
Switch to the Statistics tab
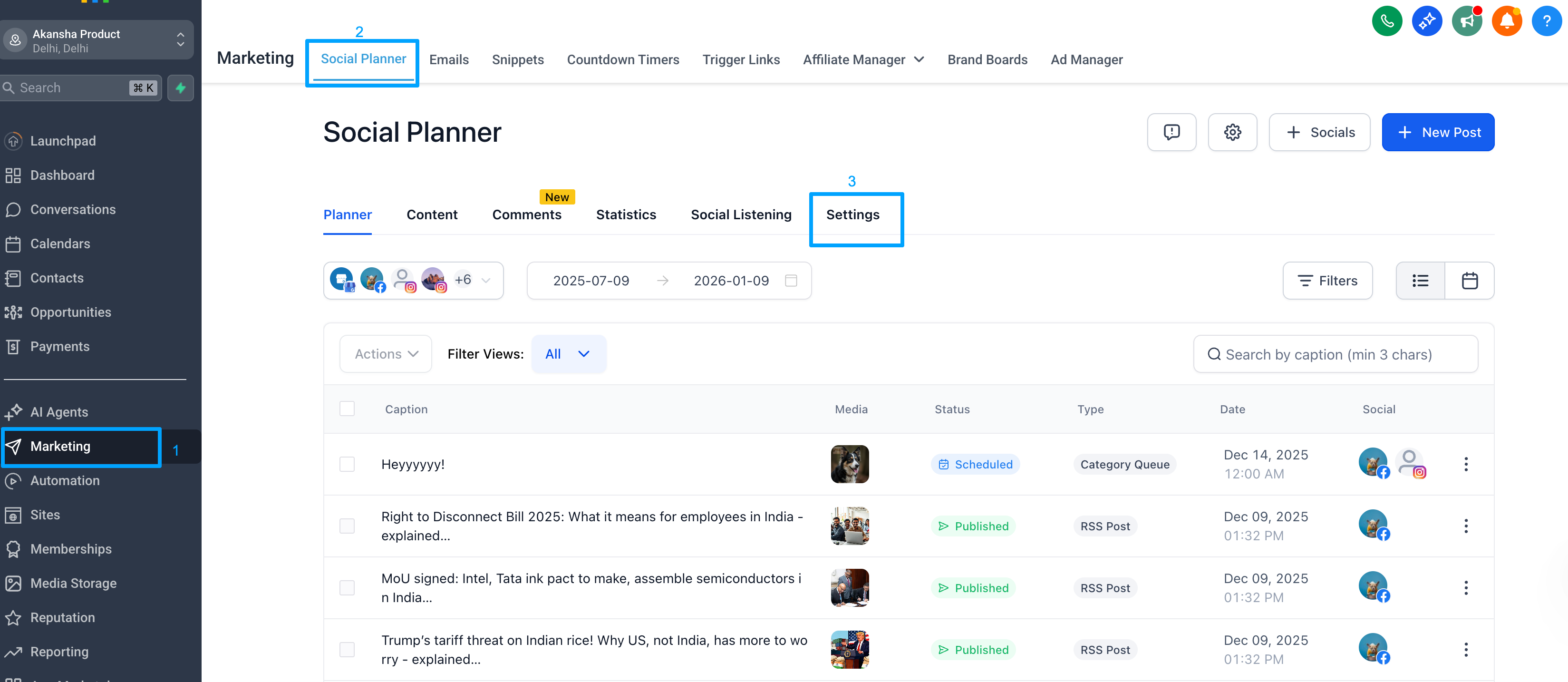[x=626, y=215]
